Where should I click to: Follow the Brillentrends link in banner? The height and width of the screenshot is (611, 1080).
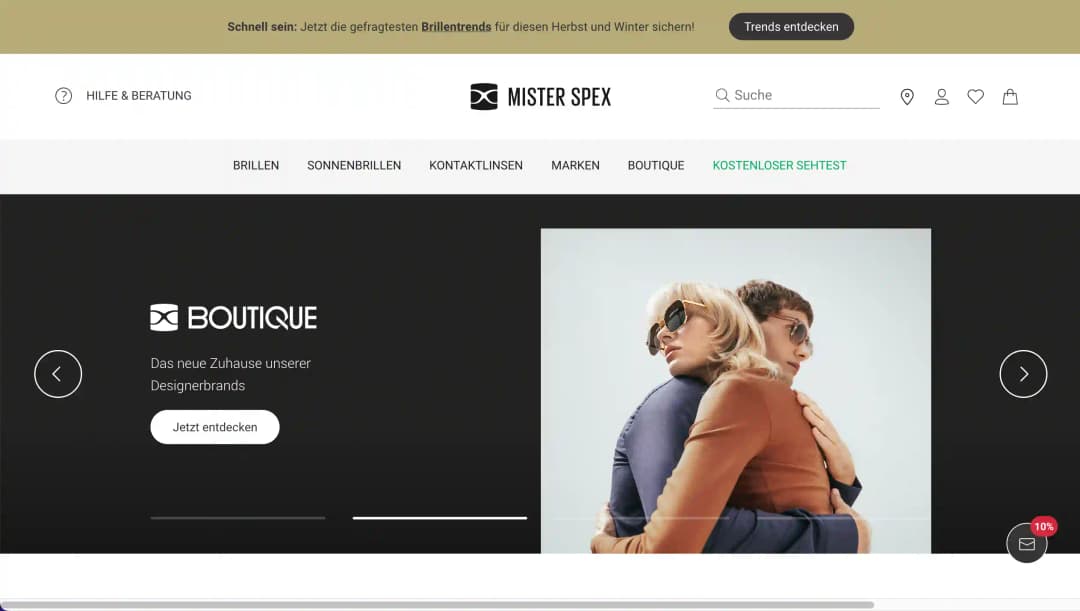pos(456,27)
